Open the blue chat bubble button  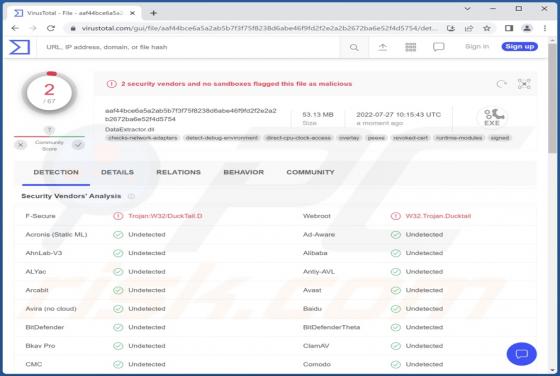point(521,354)
